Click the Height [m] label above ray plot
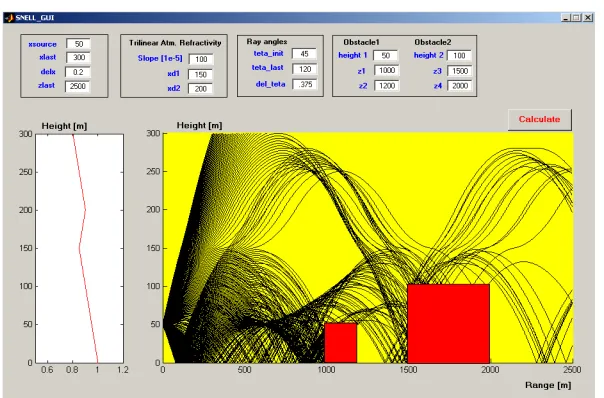604x398 pixels. click(199, 125)
